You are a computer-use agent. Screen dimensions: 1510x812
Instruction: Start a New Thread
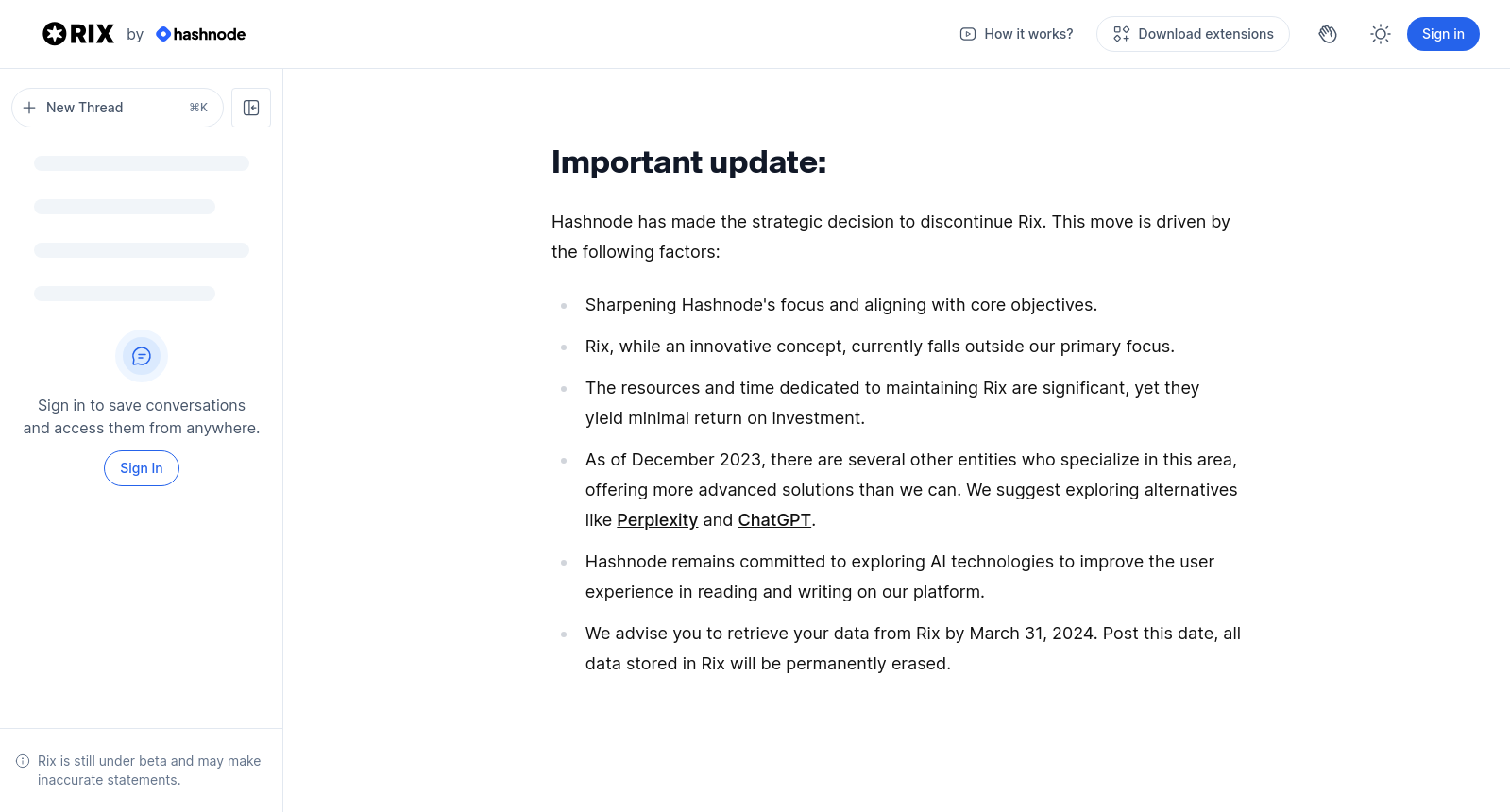[117, 108]
